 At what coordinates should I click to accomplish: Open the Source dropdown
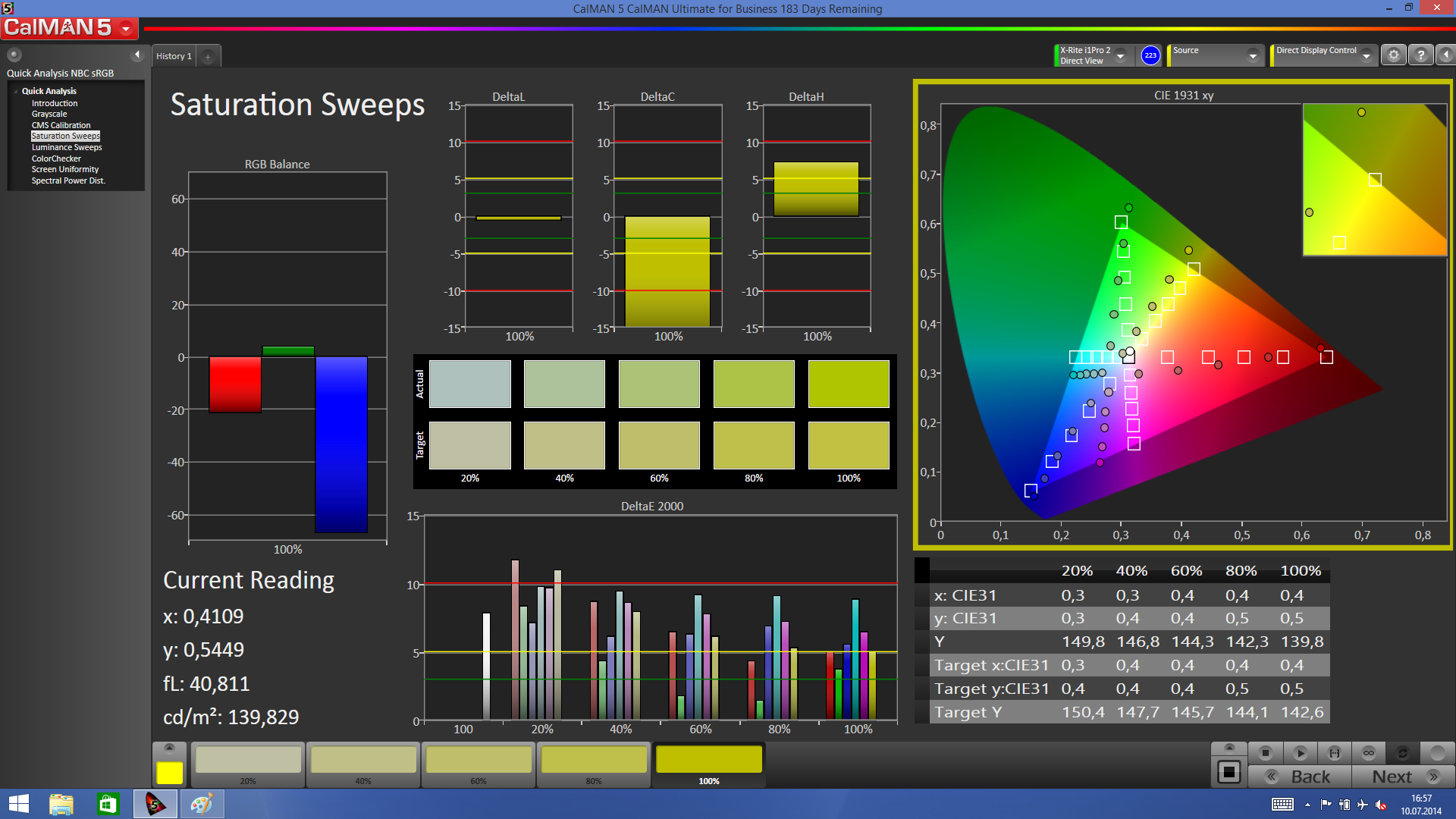(1253, 56)
